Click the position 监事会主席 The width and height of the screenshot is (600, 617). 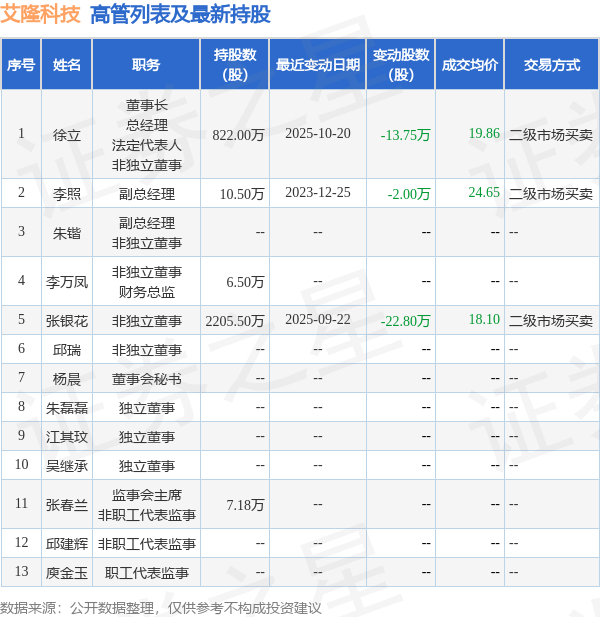pyautogui.click(x=146, y=495)
